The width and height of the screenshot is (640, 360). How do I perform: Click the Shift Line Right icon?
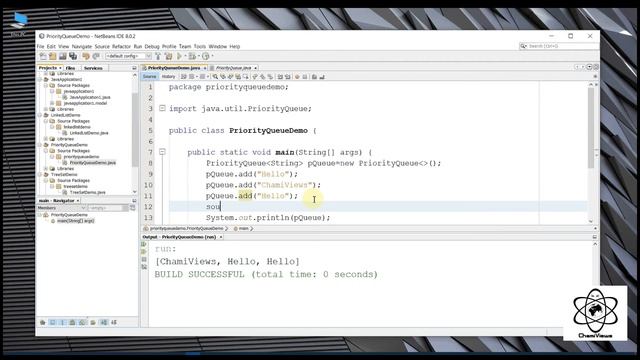click(x=287, y=76)
